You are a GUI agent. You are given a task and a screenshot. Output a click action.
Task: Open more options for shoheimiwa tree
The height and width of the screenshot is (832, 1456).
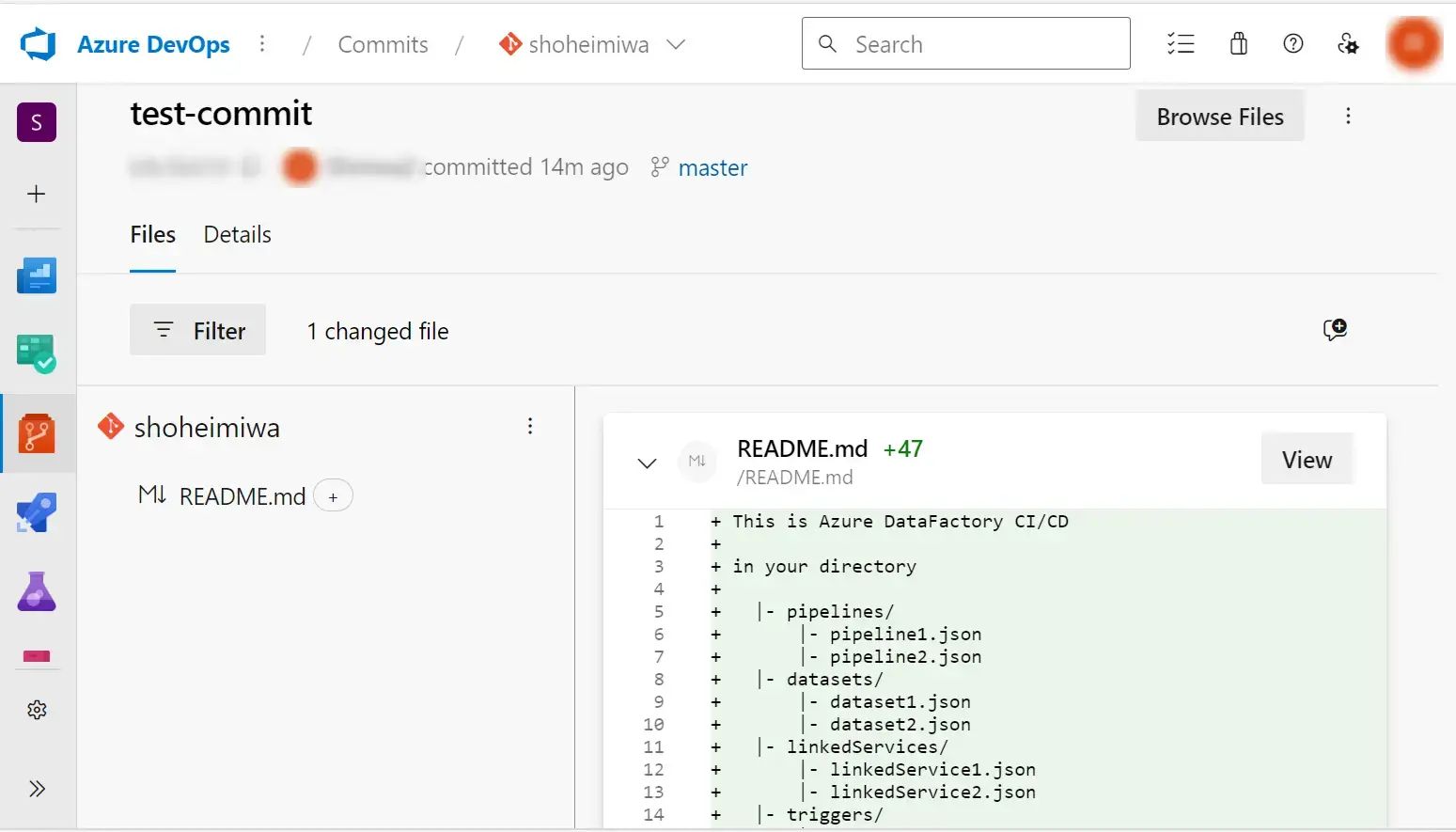[x=530, y=427]
